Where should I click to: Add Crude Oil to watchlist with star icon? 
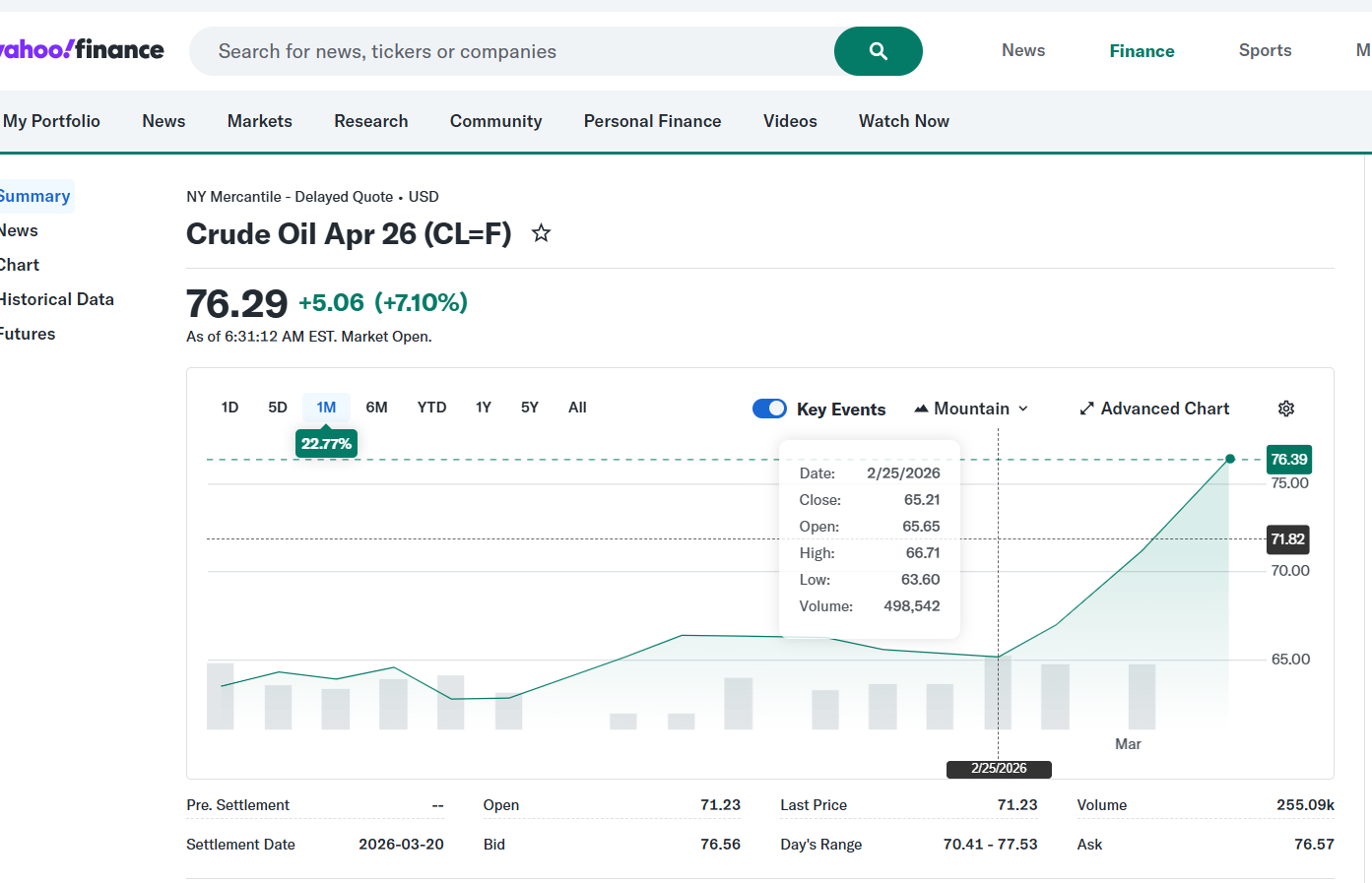(541, 233)
